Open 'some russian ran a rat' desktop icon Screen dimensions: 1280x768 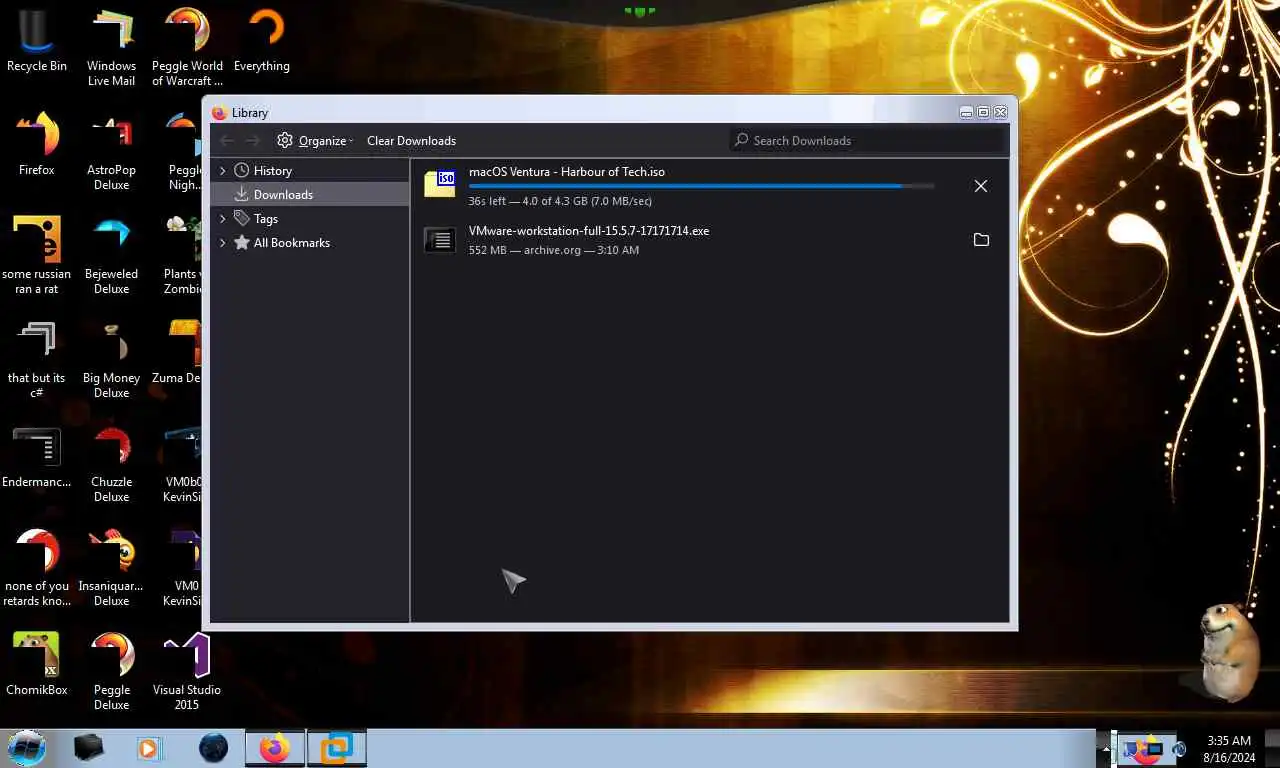37,256
